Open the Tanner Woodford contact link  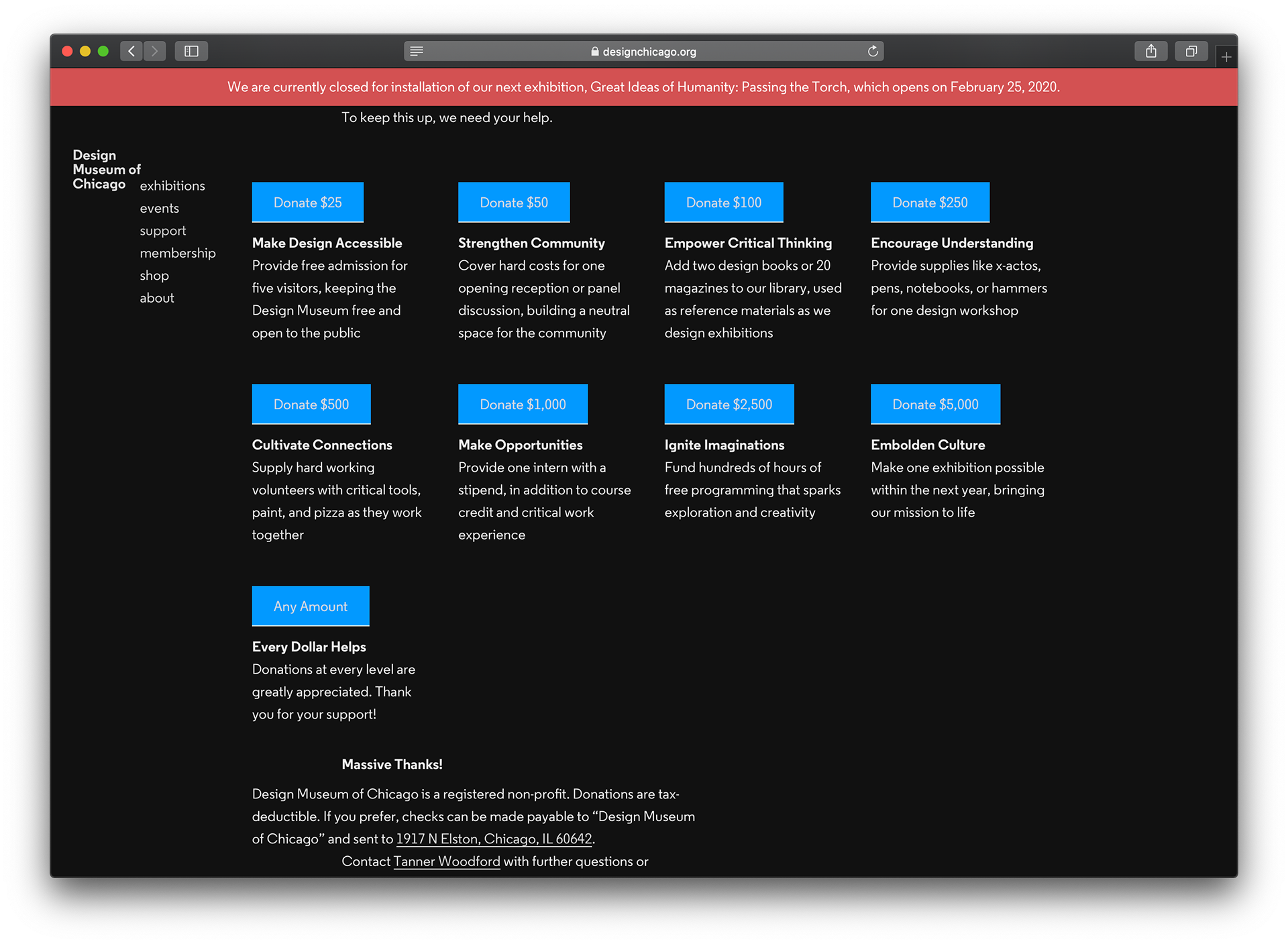point(447,861)
